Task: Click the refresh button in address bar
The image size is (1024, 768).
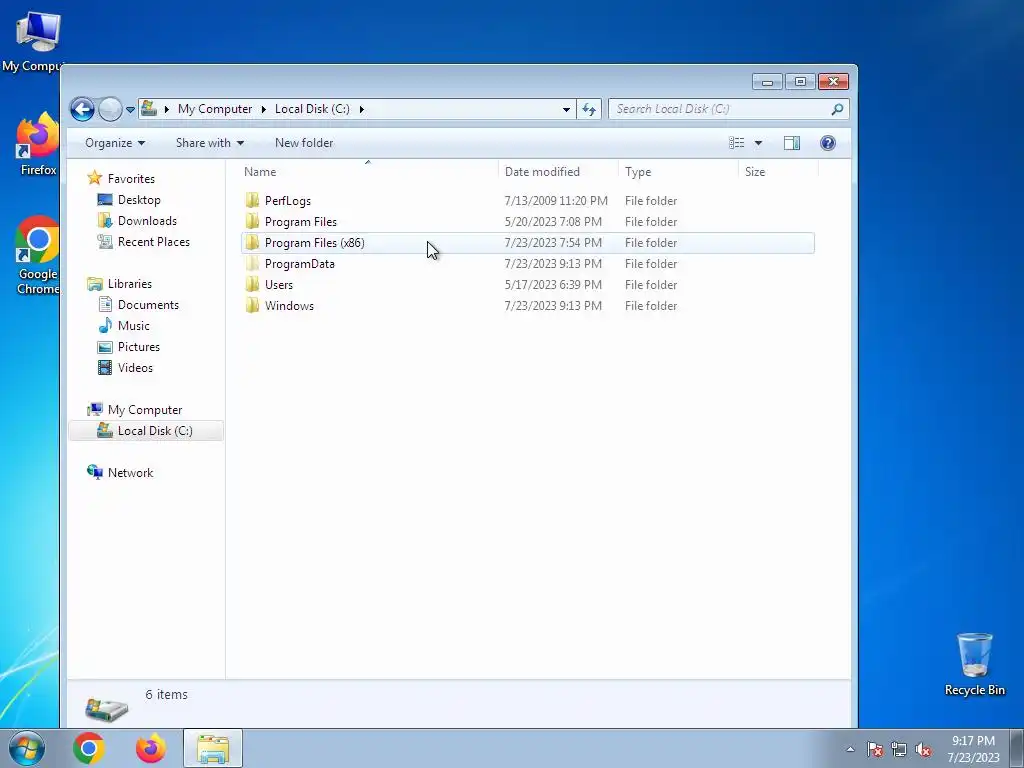Action: (x=589, y=109)
